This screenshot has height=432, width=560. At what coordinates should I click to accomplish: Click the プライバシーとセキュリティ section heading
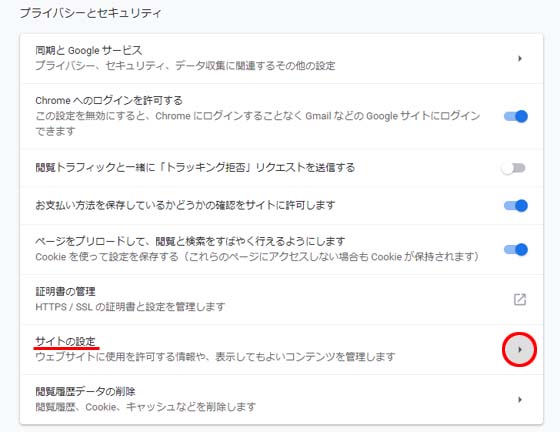(90, 13)
